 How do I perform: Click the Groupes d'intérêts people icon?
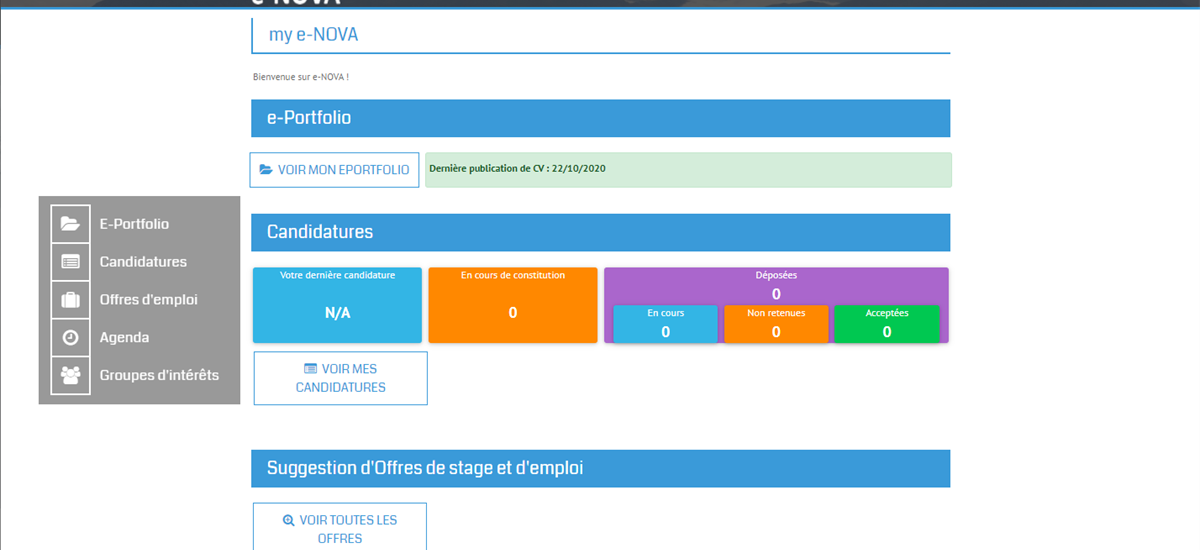(x=70, y=376)
